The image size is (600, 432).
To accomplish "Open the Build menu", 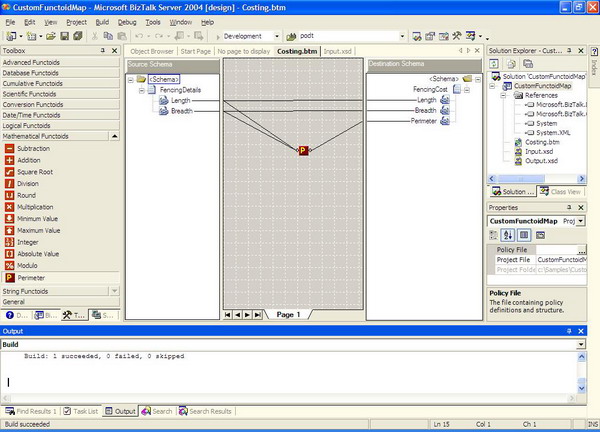I will 102,22.
